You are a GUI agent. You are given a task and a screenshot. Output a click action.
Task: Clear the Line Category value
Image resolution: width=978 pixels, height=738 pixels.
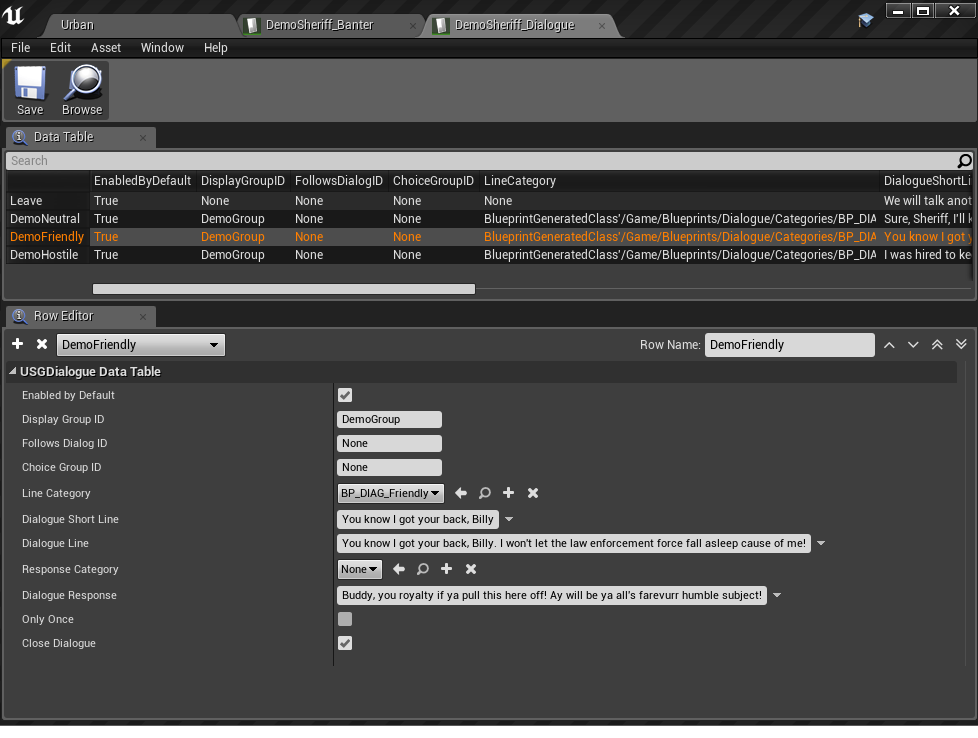pyautogui.click(x=533, y=493)
